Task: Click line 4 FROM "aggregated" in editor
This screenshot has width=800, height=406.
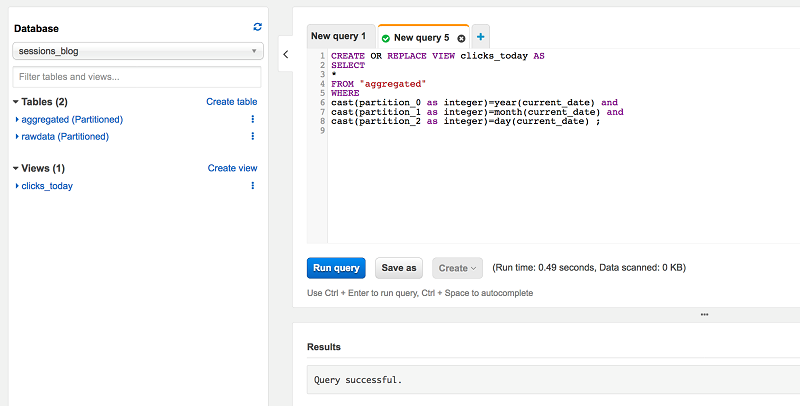Action: pos(378,84)
